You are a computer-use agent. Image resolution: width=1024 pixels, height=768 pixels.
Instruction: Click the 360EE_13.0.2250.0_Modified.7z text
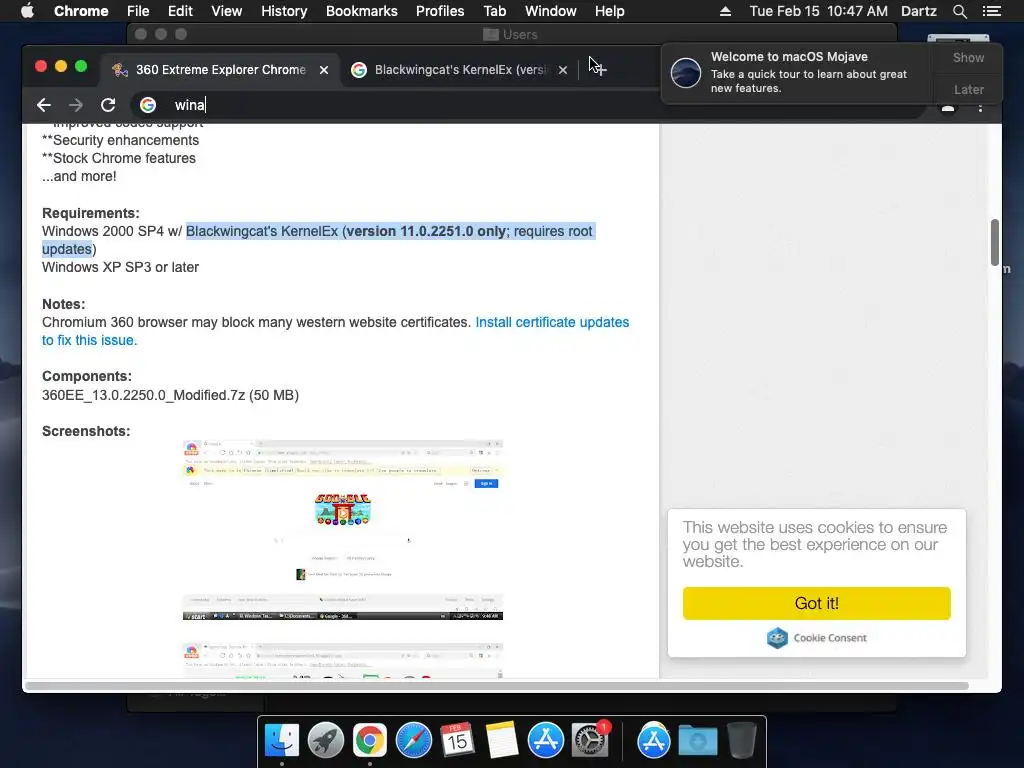(x=170, y=395)
